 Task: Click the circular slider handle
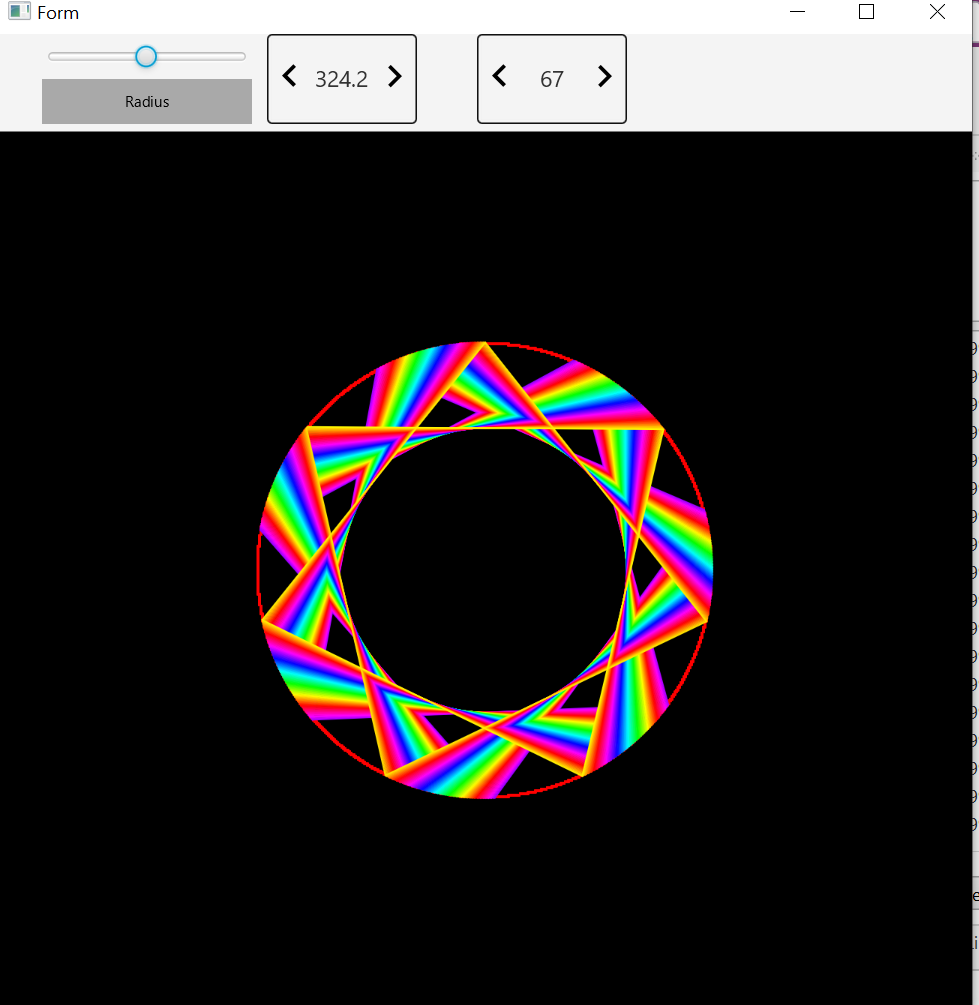click(x=146, y=57)
